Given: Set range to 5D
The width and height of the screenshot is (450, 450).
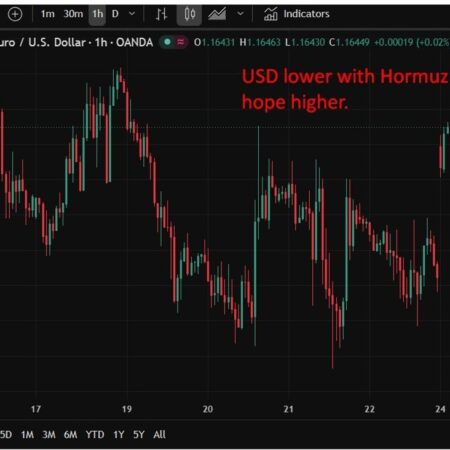Looking at the screenshot, I should click(x=6, y=435).
